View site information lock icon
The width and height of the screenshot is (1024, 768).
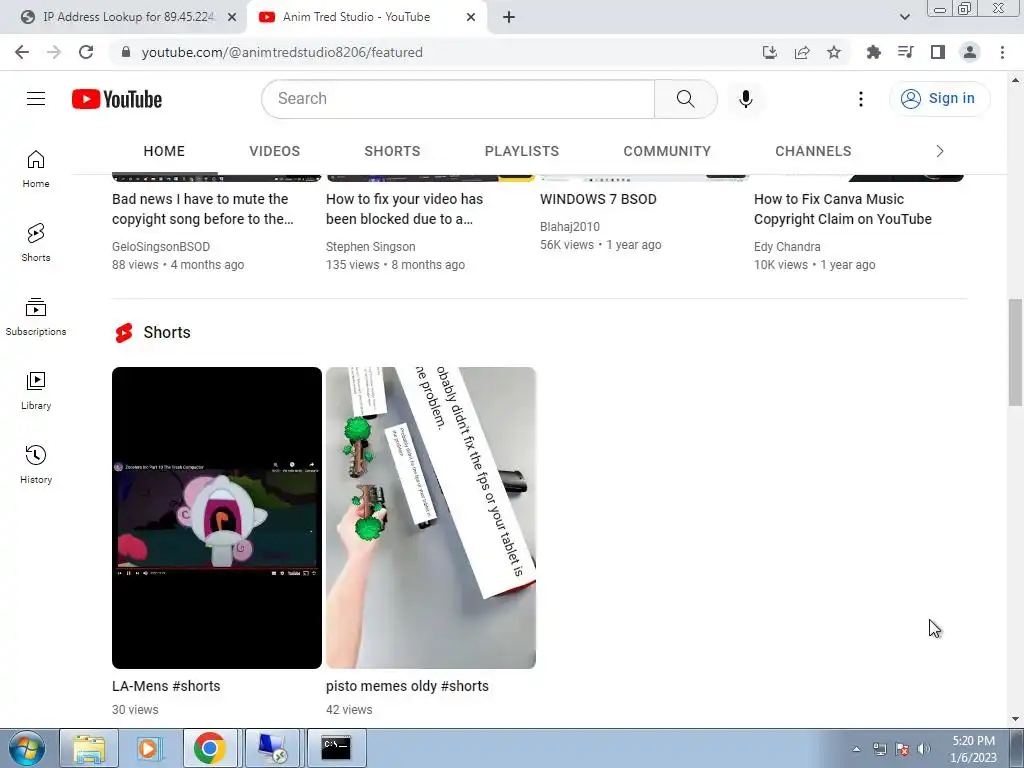click(126, 52)
